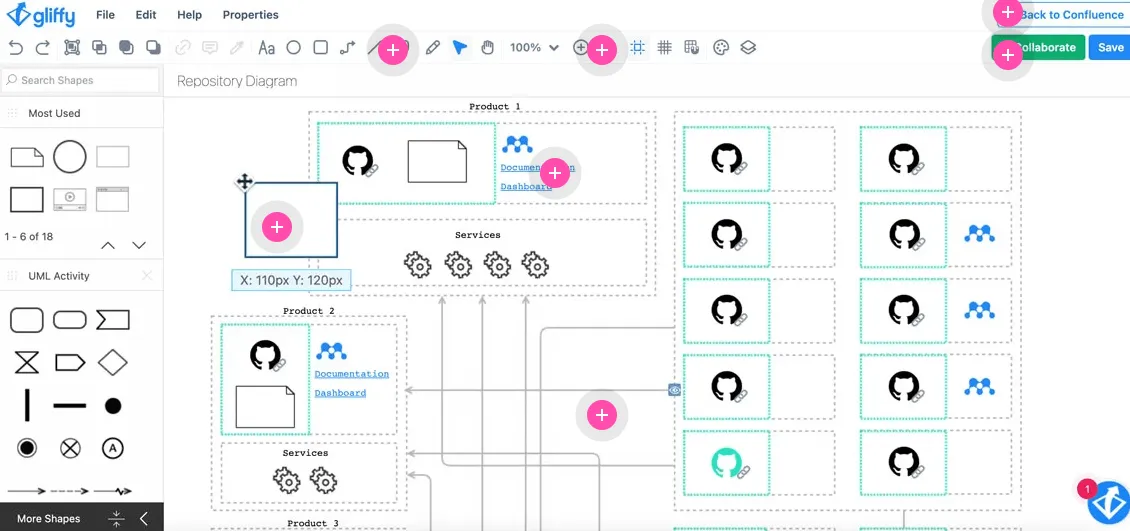Select the ellipse shape tool in toolbar
This screenshot has width=1130, height=531.
[293, 48]
